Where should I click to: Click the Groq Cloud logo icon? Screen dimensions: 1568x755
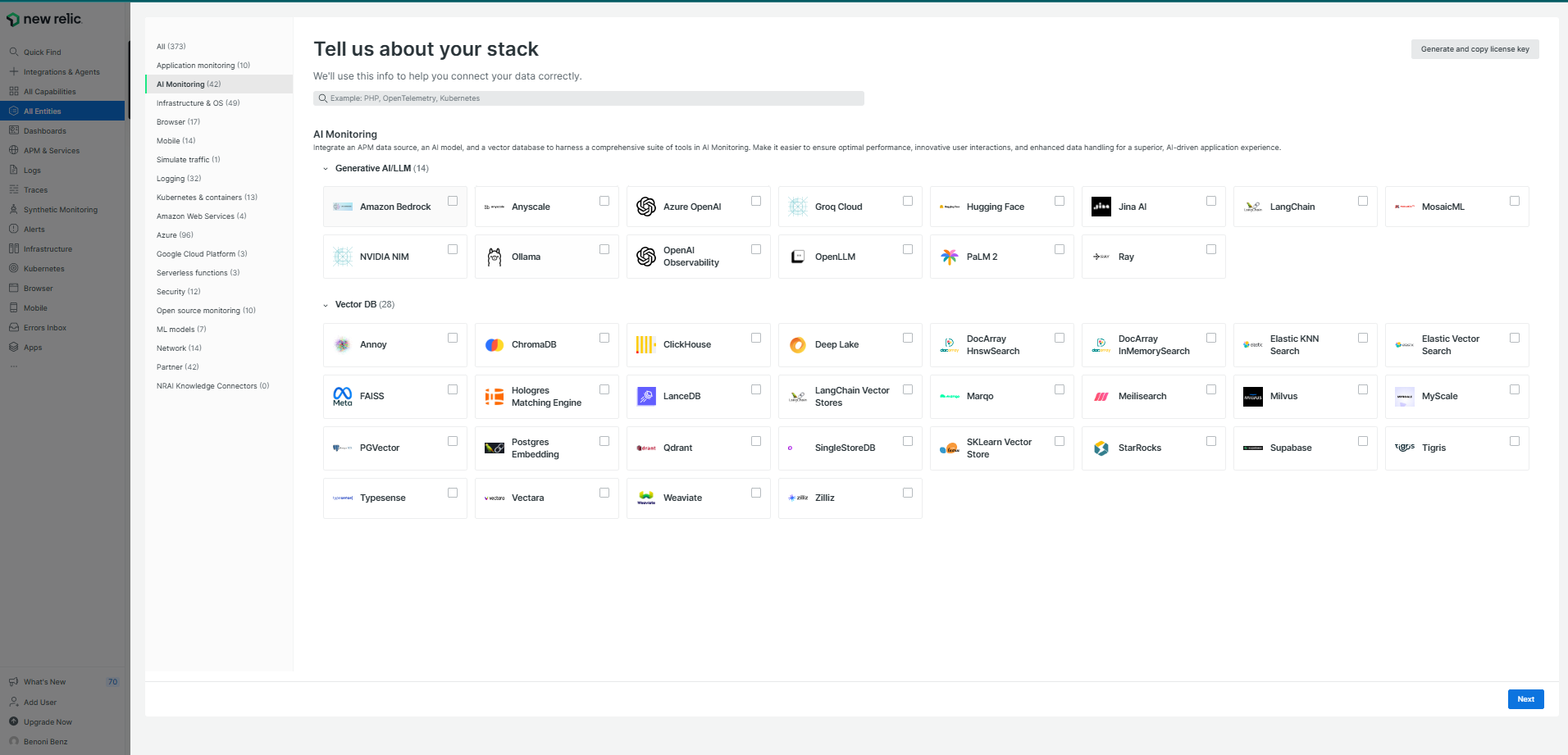pos(798,207)
